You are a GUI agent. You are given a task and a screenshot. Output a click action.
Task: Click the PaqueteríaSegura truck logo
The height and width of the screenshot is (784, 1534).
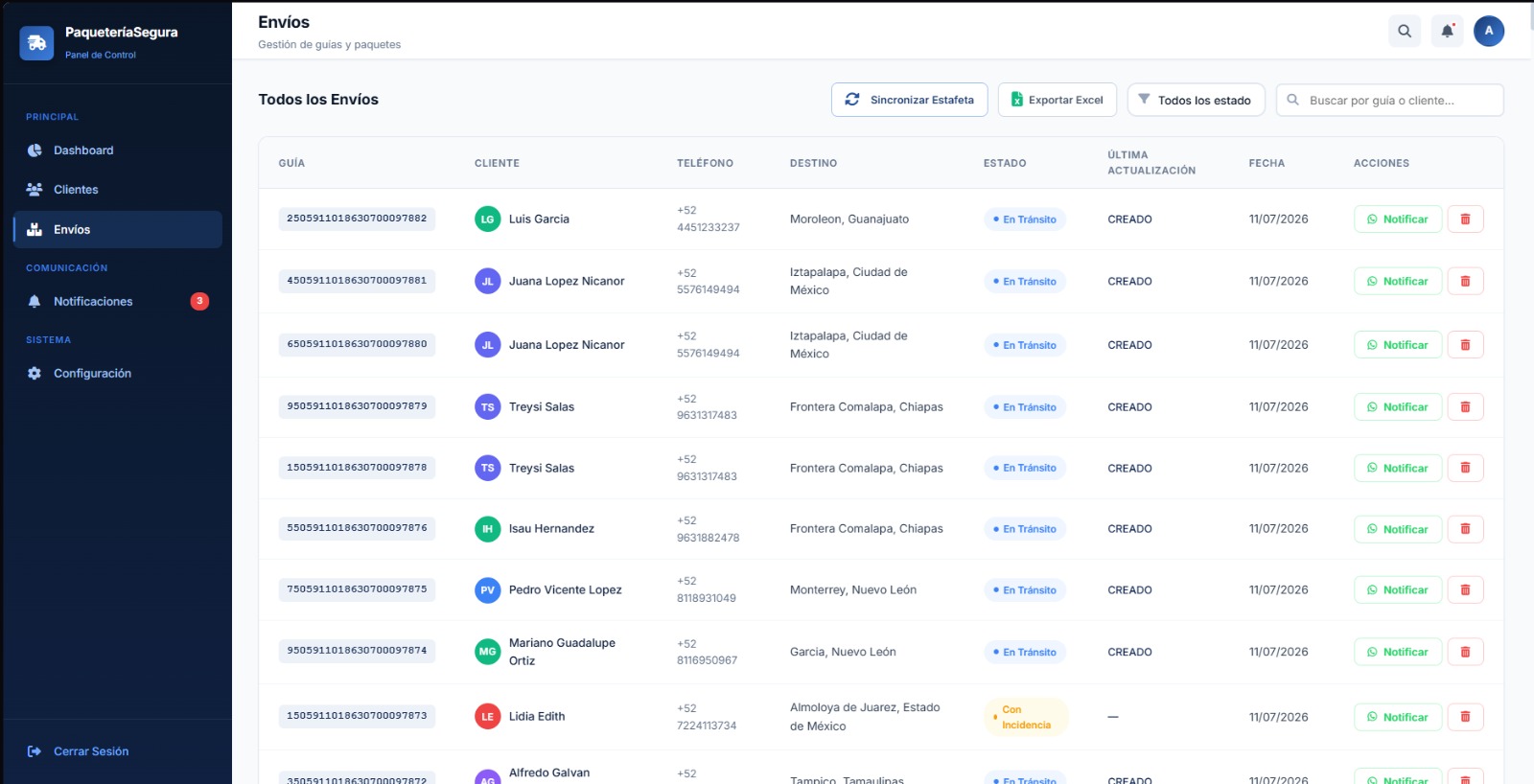click(36, 42)
